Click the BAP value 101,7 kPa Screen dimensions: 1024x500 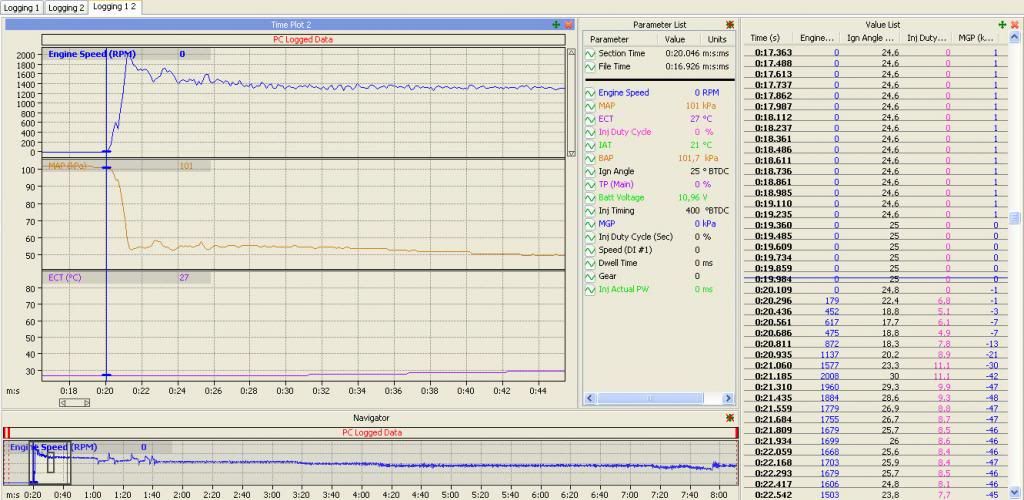click(698, 158)
